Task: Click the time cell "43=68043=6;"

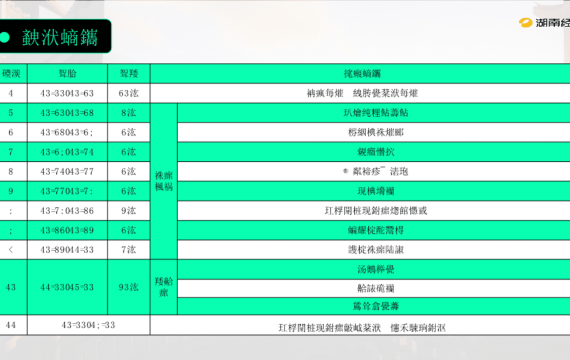Action: (67, 132)
